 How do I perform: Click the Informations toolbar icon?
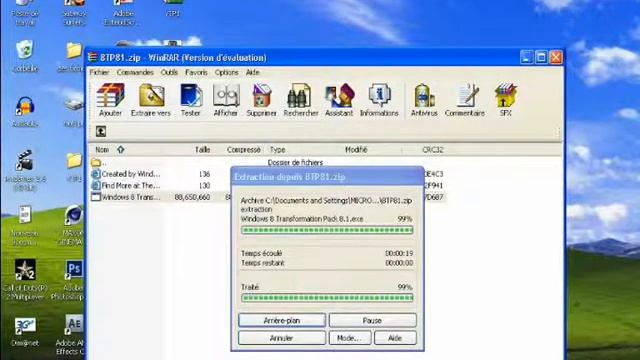coord(379,100)
